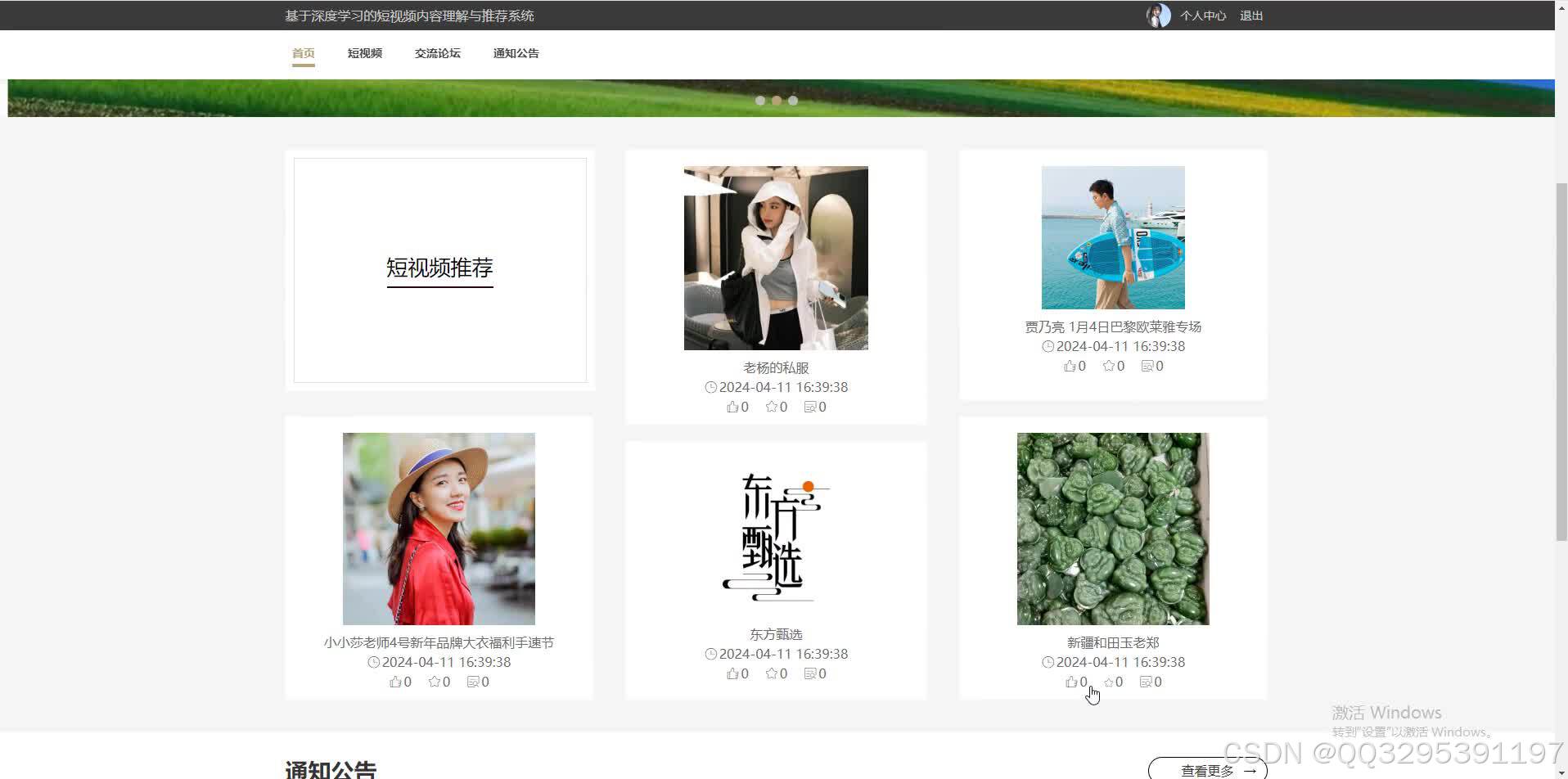
Task: Like the 小小莎老师4号新年品牌大衣福利手速节 video
Action: point(395,682)
